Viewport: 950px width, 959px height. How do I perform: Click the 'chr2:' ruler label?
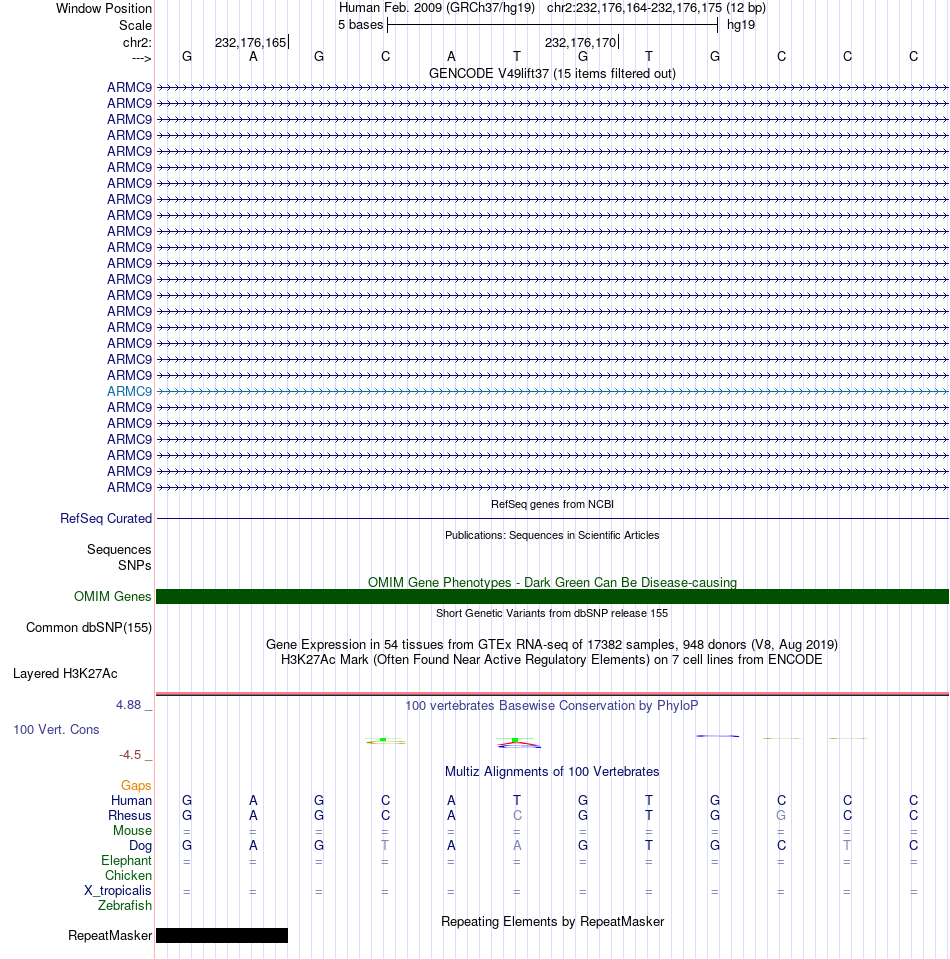point(137,42)
